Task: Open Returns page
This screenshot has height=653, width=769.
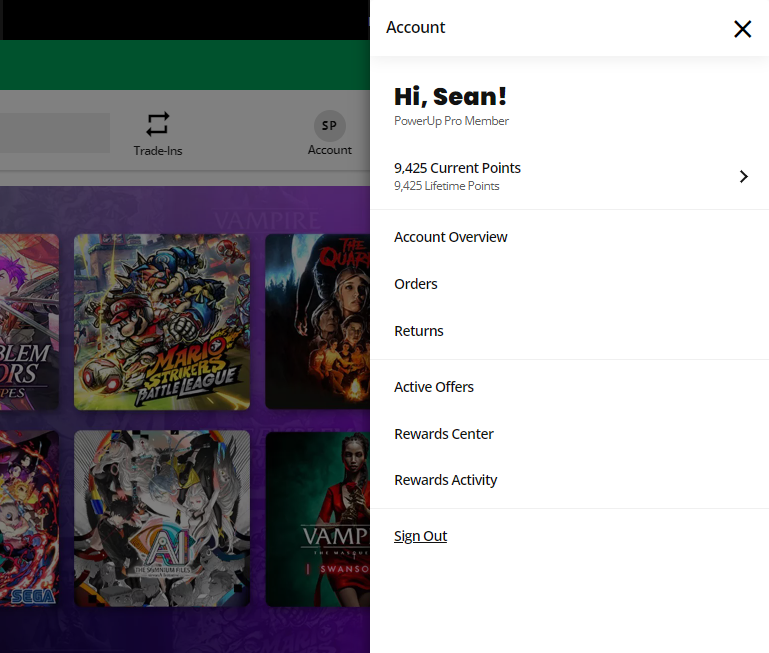Action: [418, 331]
